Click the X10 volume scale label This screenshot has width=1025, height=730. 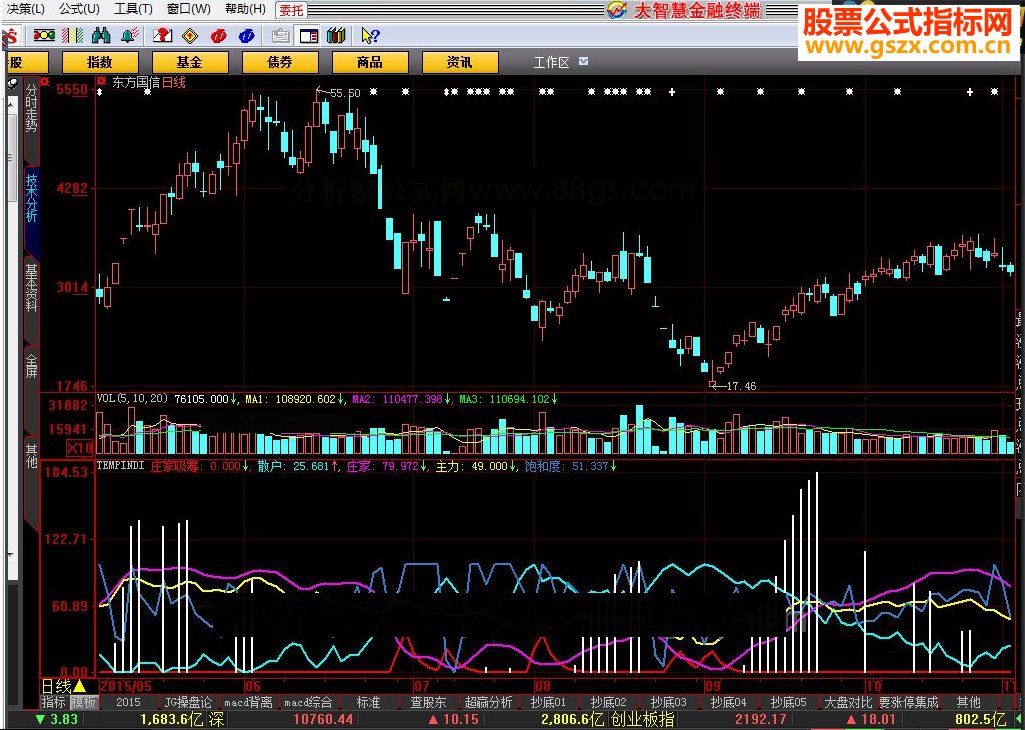tap(79, 447)
